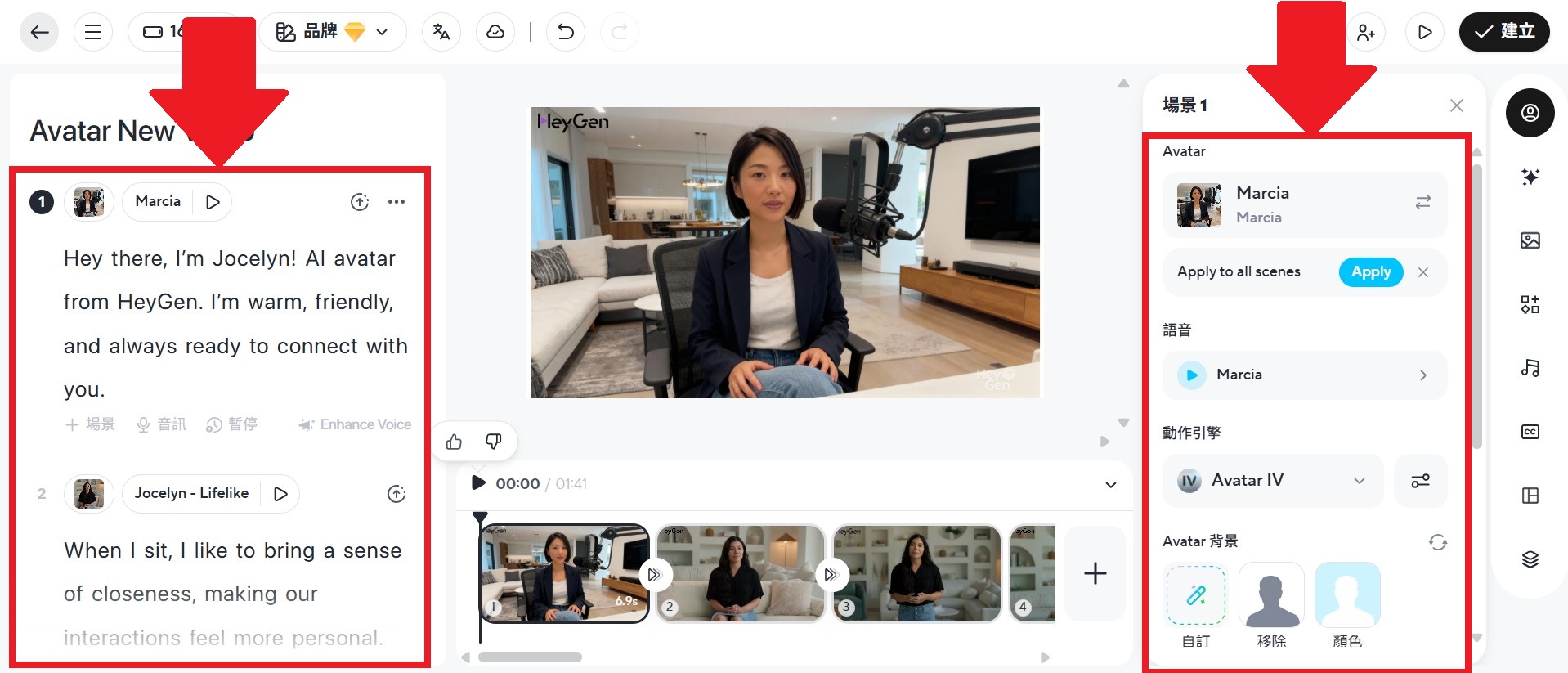Open the layout template icon in sidebar
The height and width of the screenshot is (673, 1568).
[1530, 496]
